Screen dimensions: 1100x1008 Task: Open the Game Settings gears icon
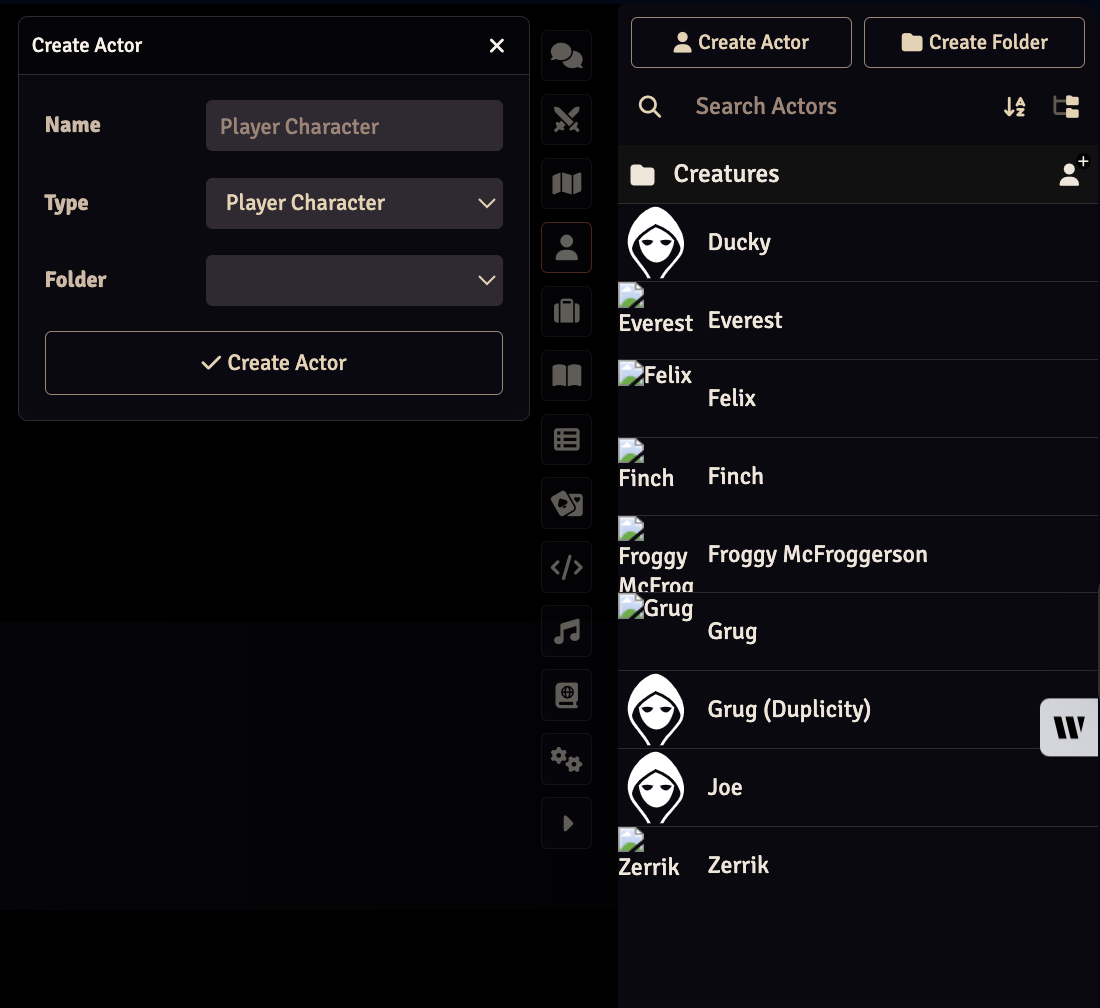pos(567,759)
